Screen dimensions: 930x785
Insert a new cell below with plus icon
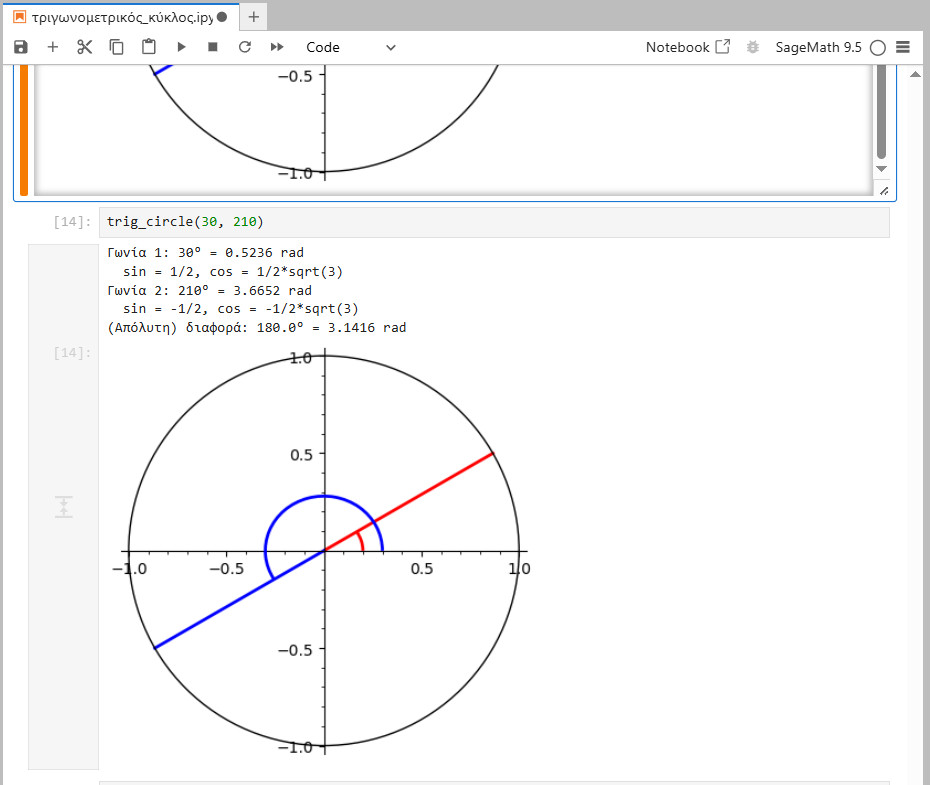click(53, 47)
